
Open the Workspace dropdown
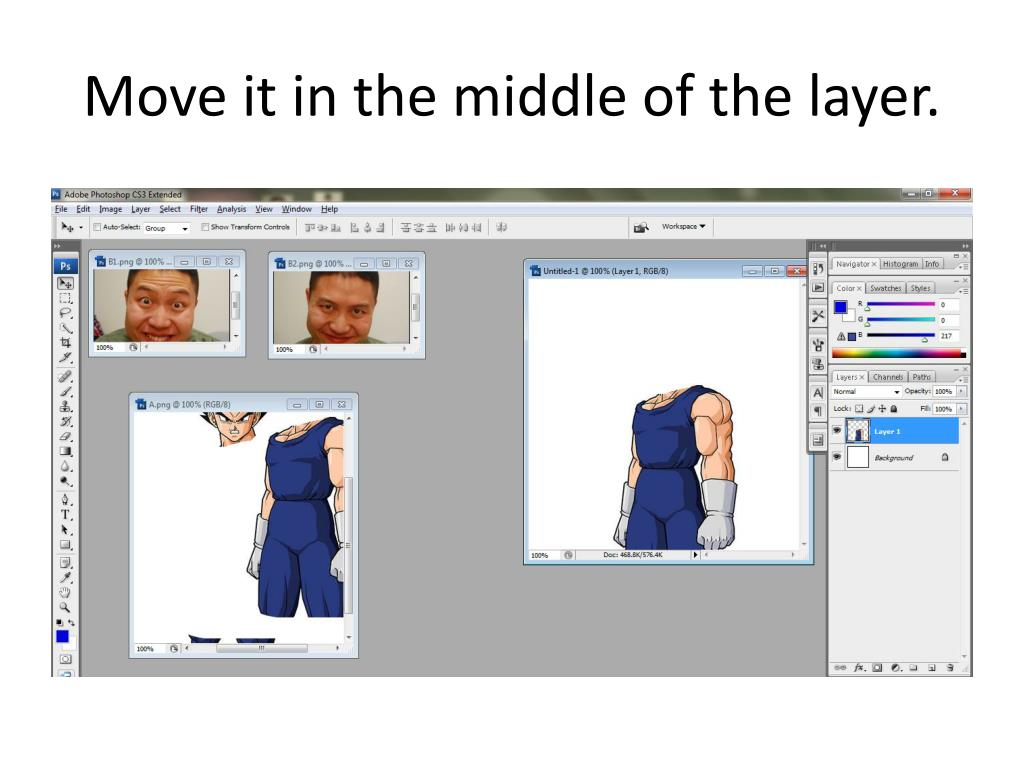tap(683, 227)
